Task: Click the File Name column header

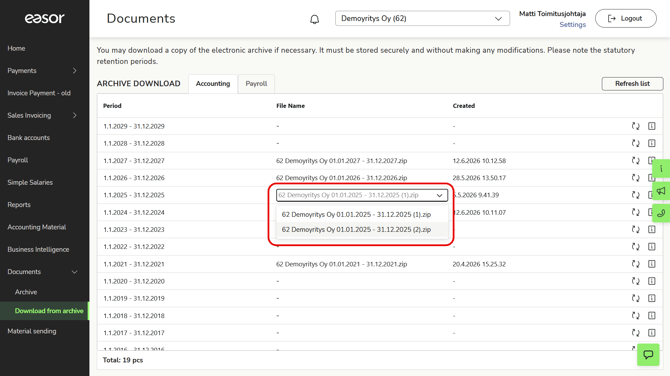Action: click(291, 106)
